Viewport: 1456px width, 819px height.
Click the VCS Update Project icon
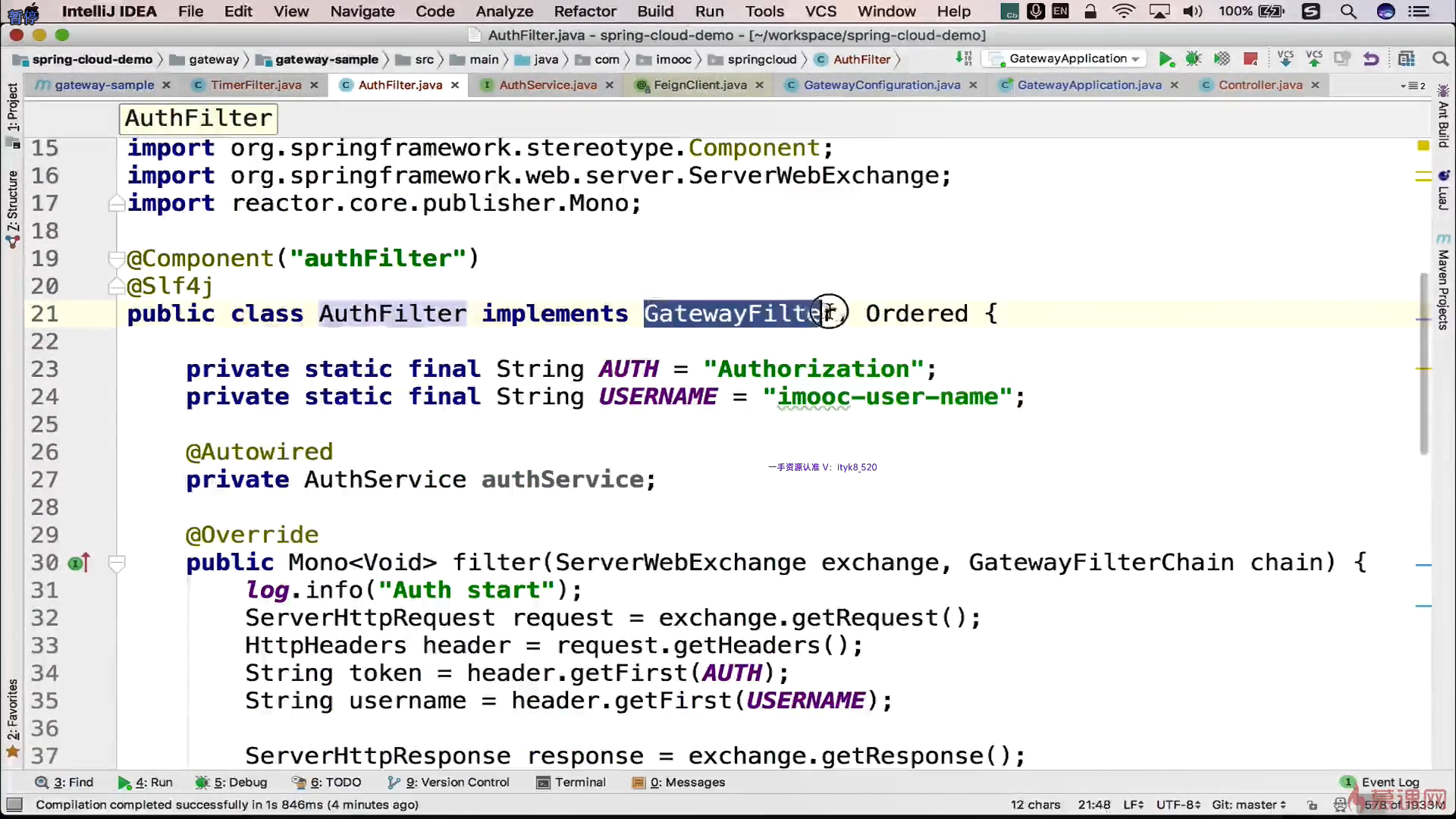click(x=1285, y=59)
